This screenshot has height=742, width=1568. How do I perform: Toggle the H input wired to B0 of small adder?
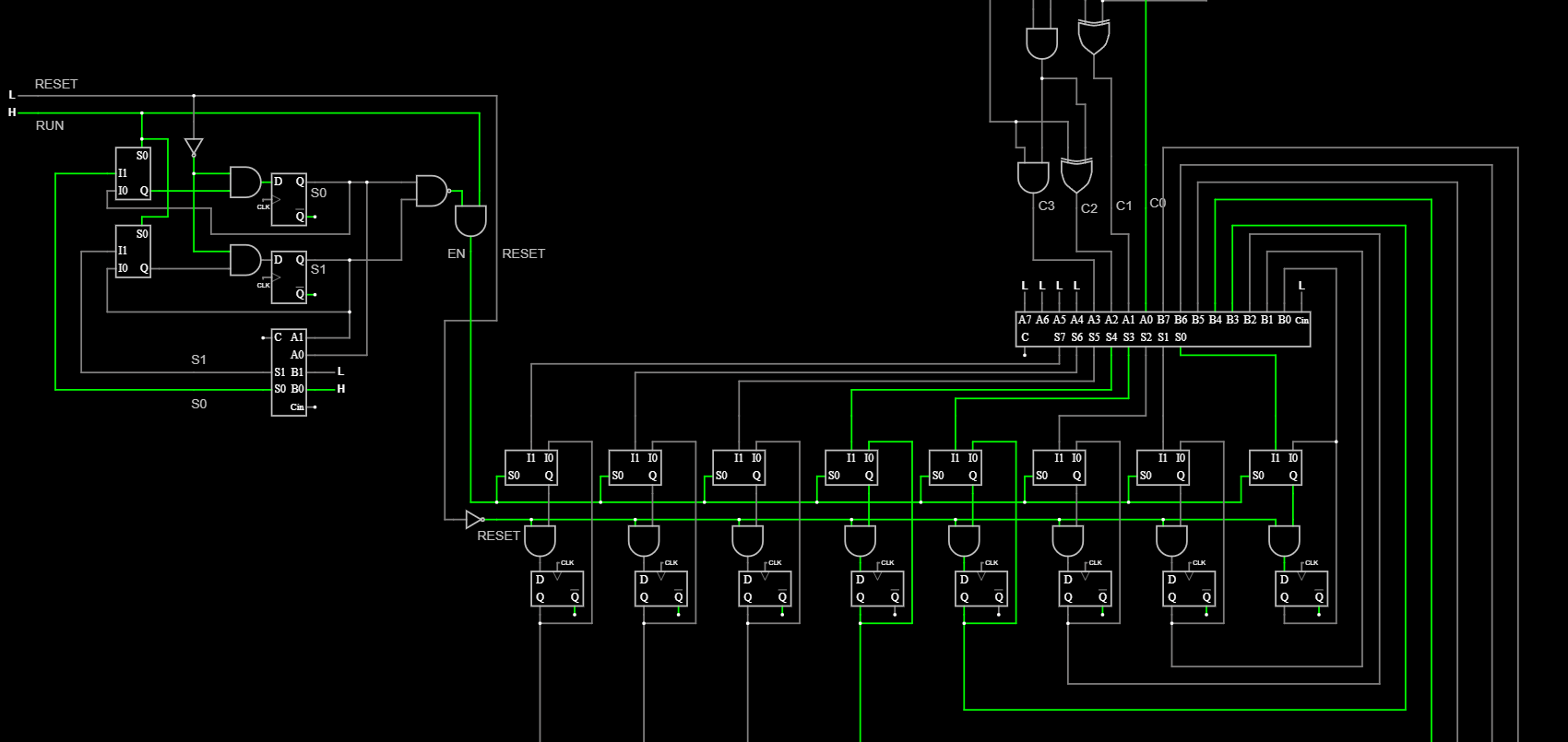click(x=340, y=389)
